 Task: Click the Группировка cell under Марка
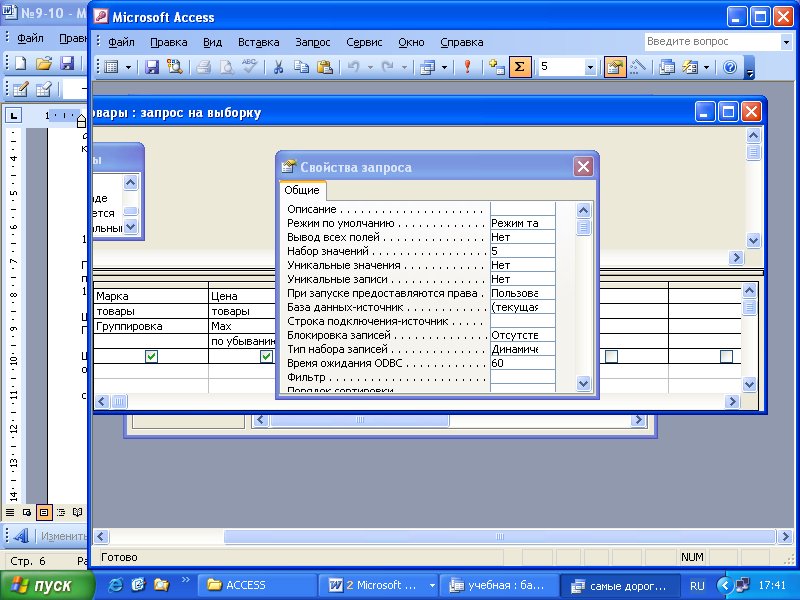[x=151, y=327]
